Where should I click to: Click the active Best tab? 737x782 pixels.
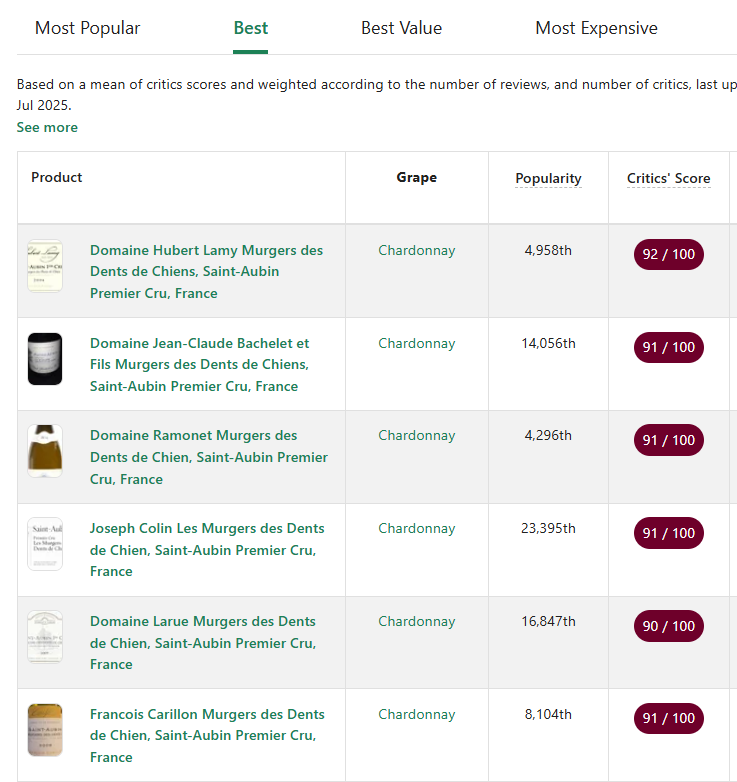[x=250, y=28]
